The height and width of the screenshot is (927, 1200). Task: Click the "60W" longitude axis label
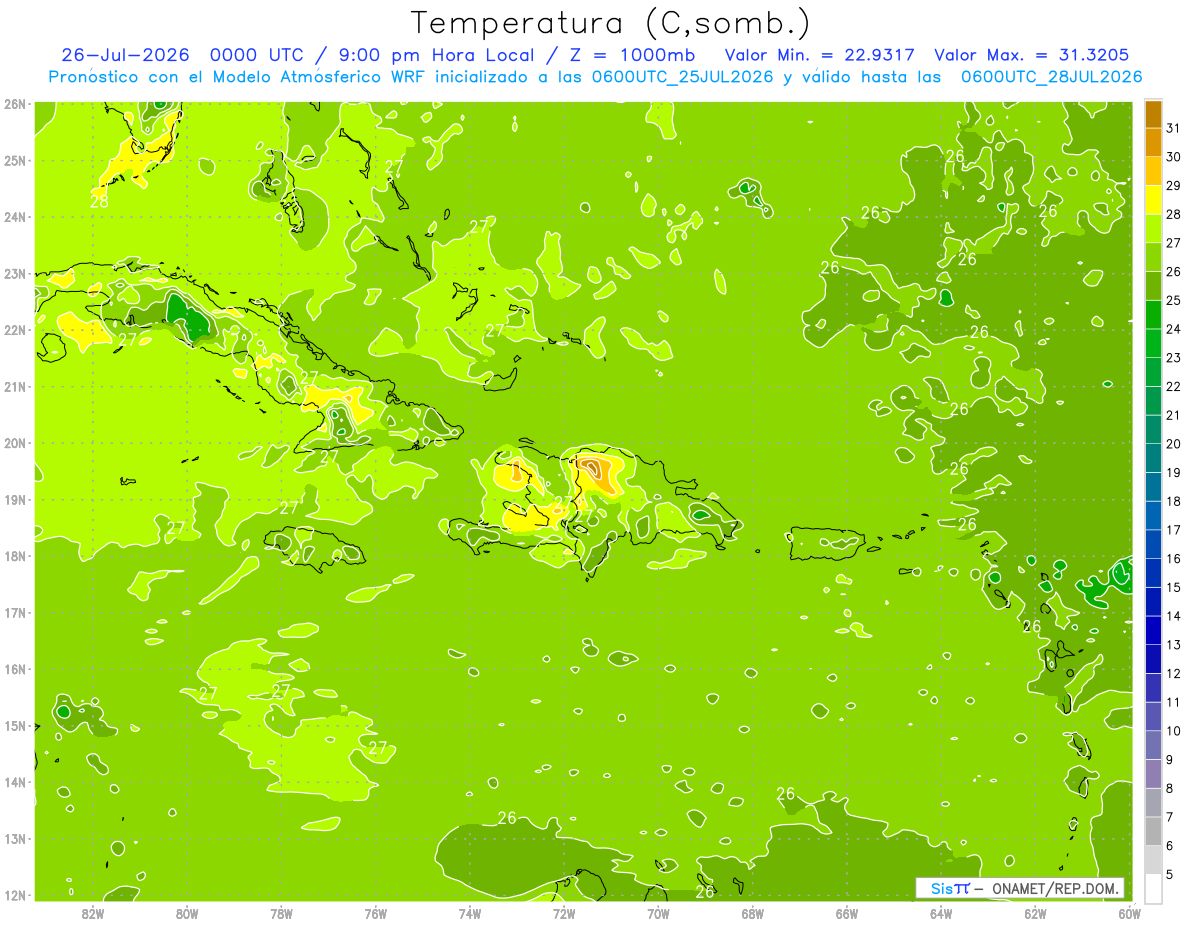tap(1129, 913)
